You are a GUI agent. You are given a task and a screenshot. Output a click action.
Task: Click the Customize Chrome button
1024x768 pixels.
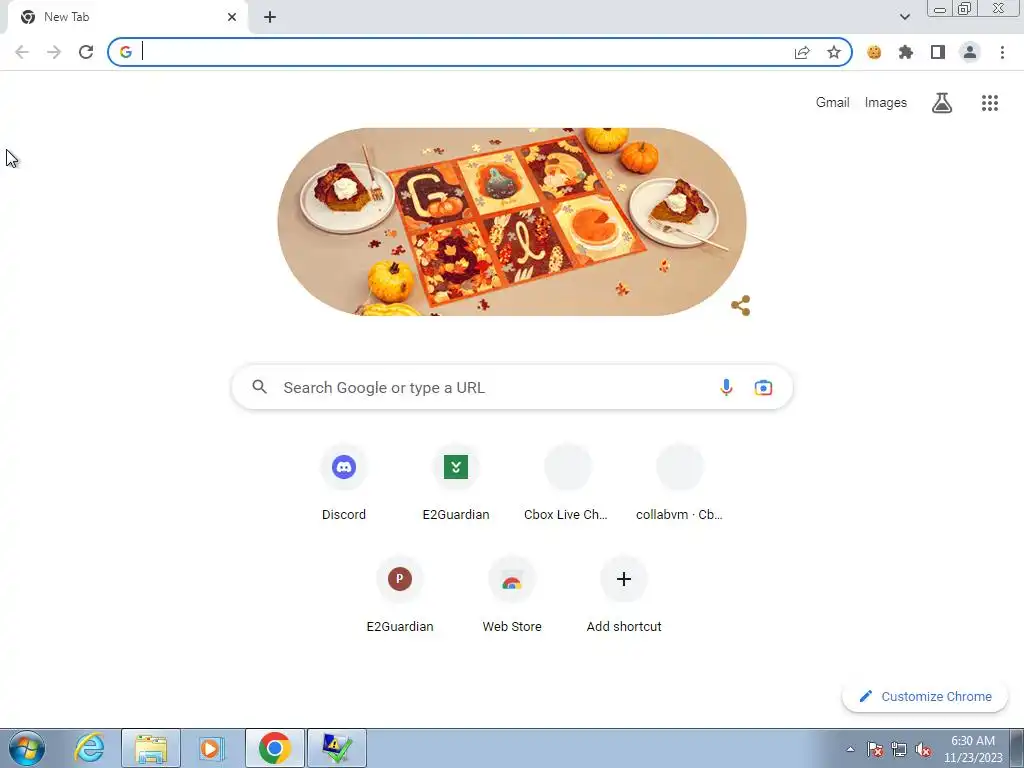point(925,696)
